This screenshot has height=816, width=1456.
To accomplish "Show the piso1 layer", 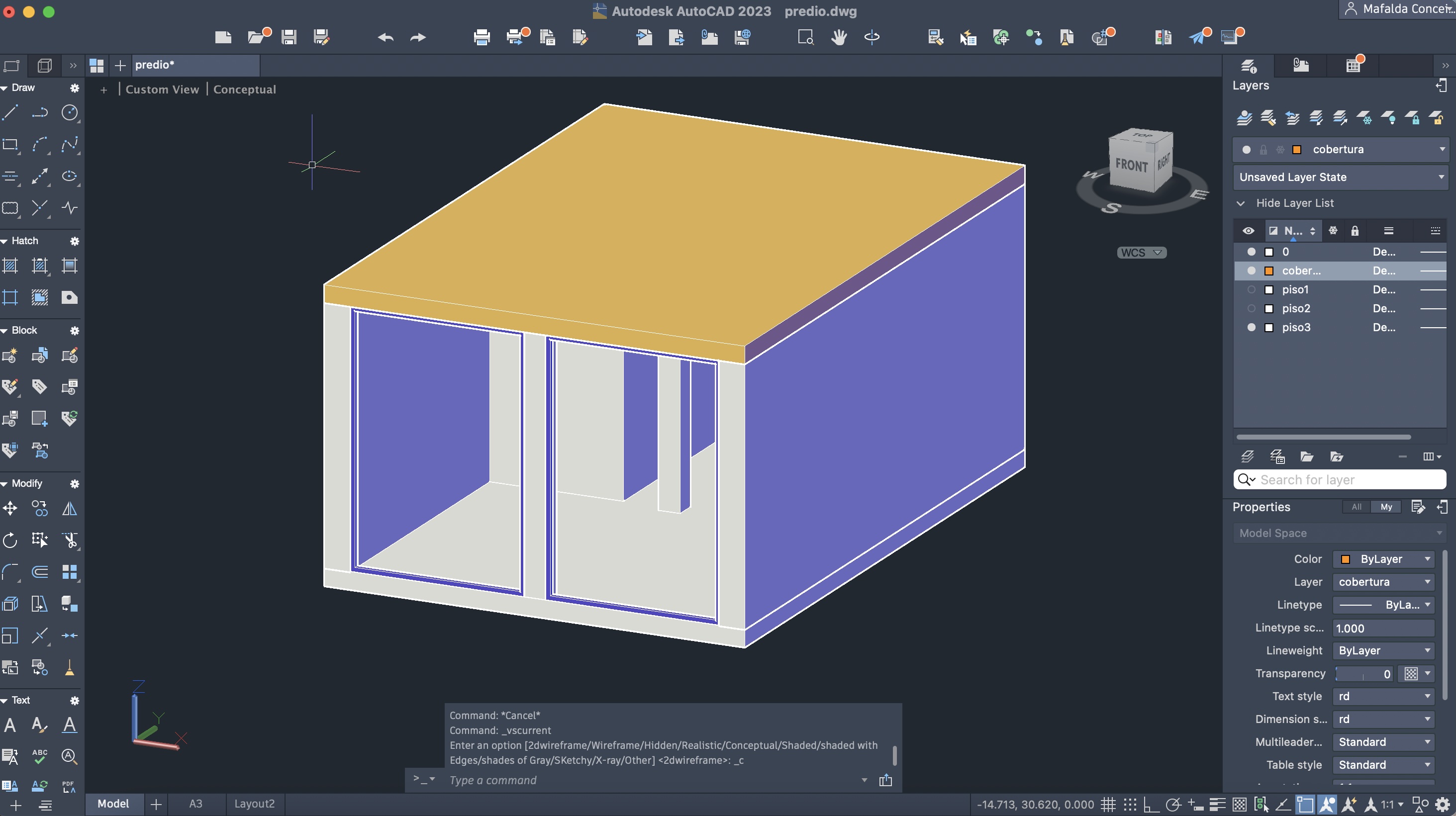I will pyautogui.click(x=1251, y=289).
